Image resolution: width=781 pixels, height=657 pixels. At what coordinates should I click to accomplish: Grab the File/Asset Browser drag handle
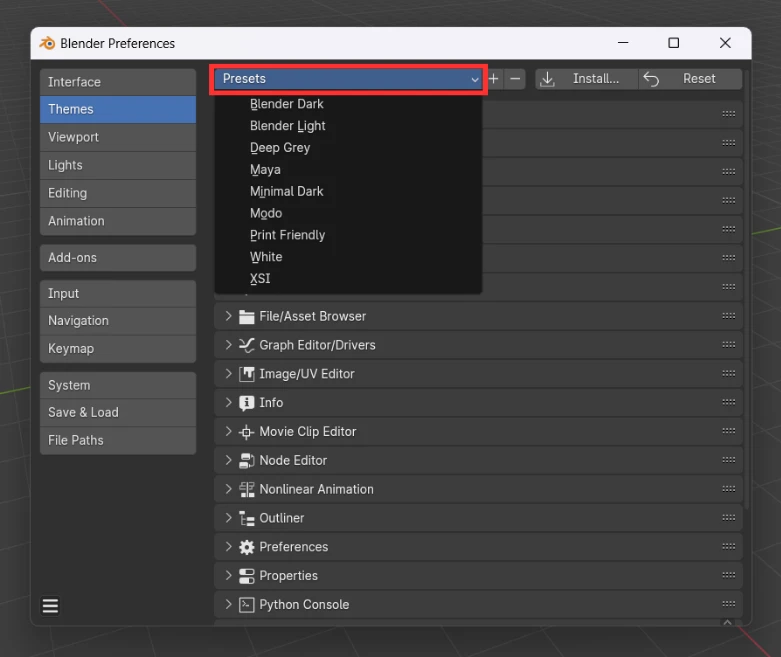click(x=729, y=316)
